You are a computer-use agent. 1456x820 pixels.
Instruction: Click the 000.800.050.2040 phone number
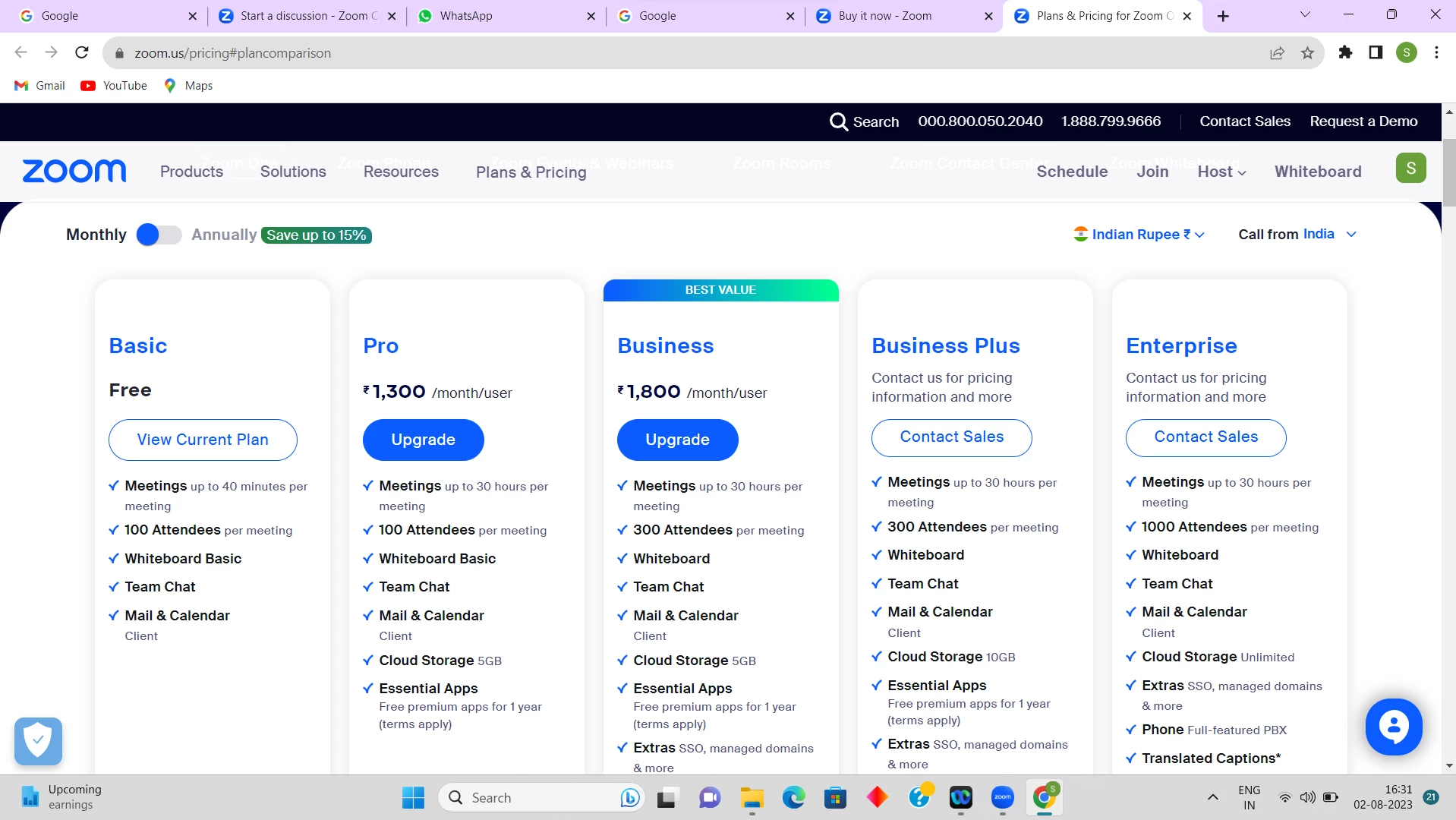pyautogui.click(x=980, y=121)
